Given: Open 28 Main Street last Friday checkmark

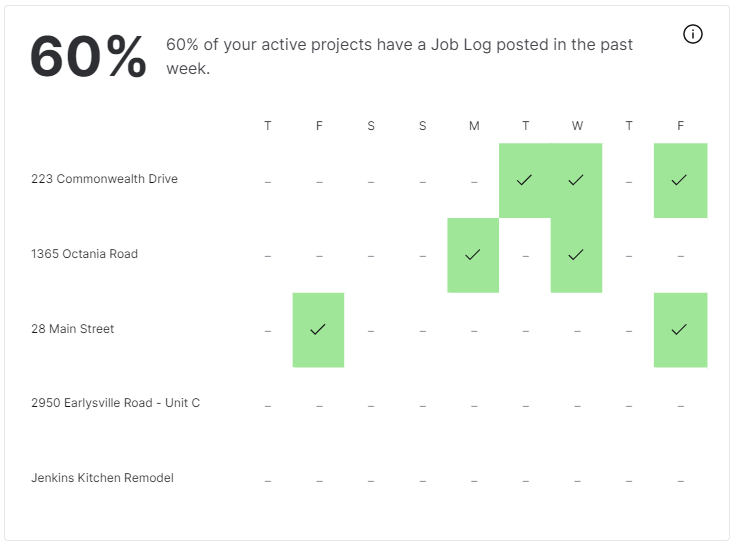Looking at the screenshot, I should (x=680, y=330).
